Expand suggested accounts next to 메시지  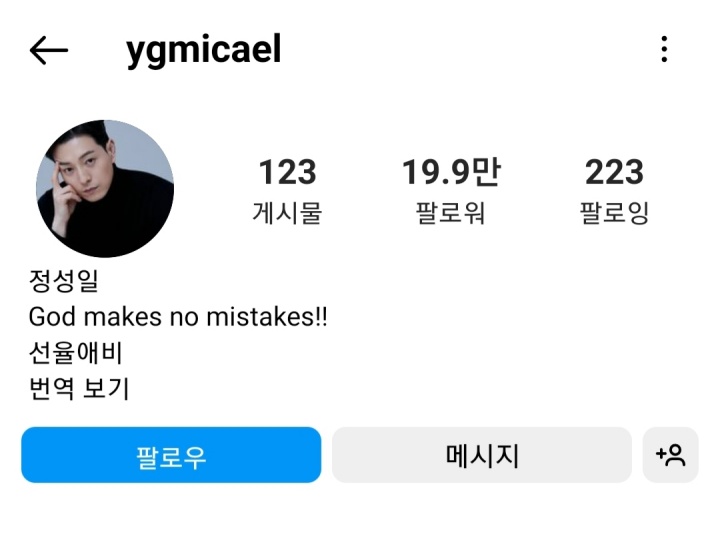pyautogui.click(x=670, y=455)
